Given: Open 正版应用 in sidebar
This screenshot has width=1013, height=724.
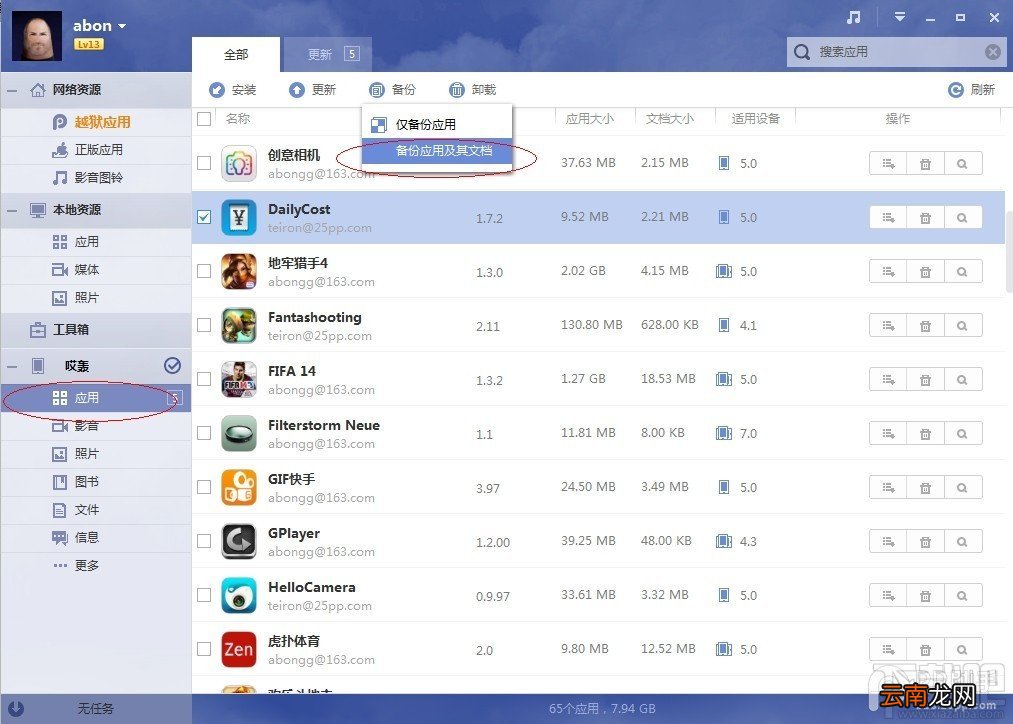Looking at the screenshot, I should [x=96, y=150].
